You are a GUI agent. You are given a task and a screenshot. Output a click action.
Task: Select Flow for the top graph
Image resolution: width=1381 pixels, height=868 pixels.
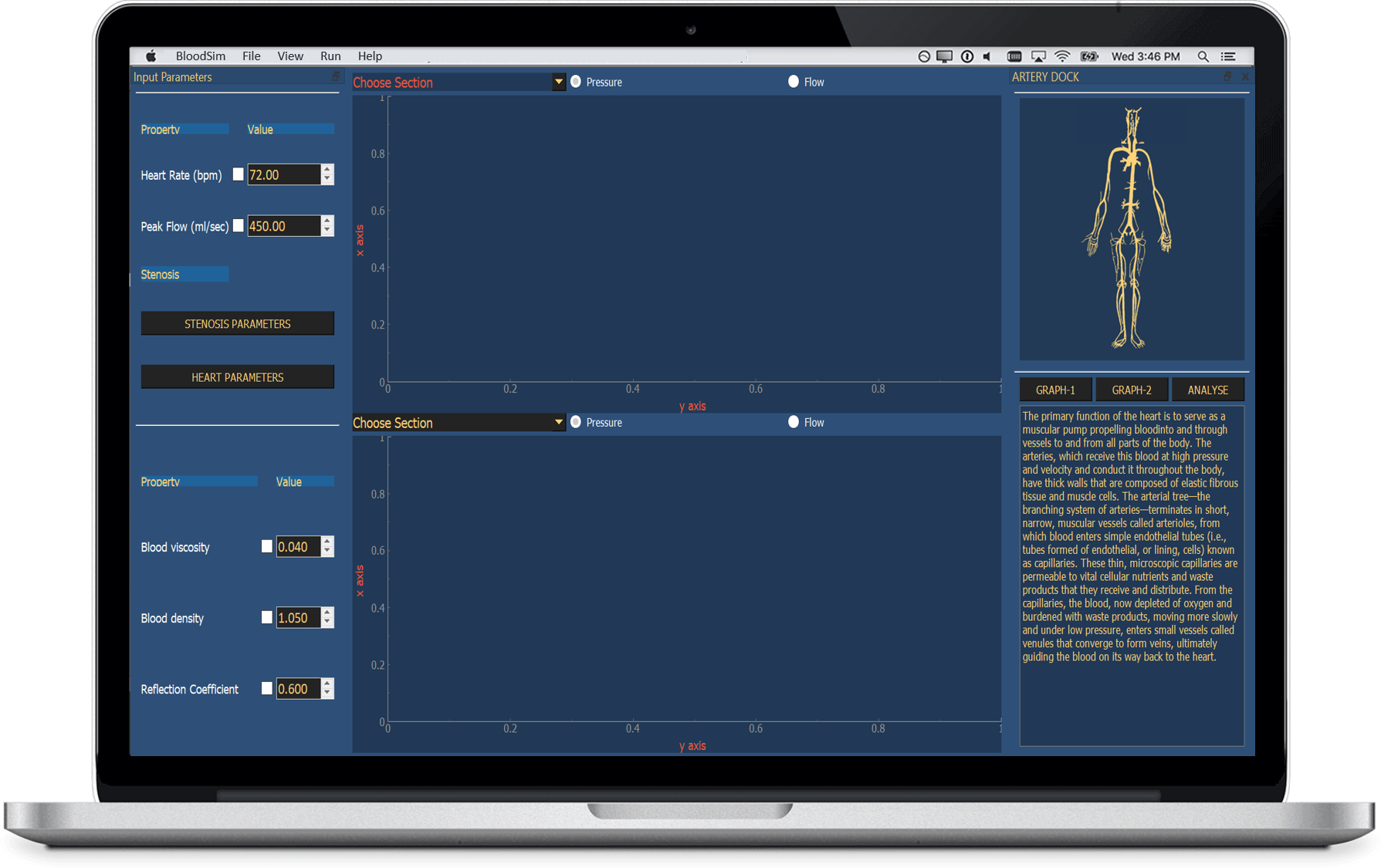click(x=794, y=82)
